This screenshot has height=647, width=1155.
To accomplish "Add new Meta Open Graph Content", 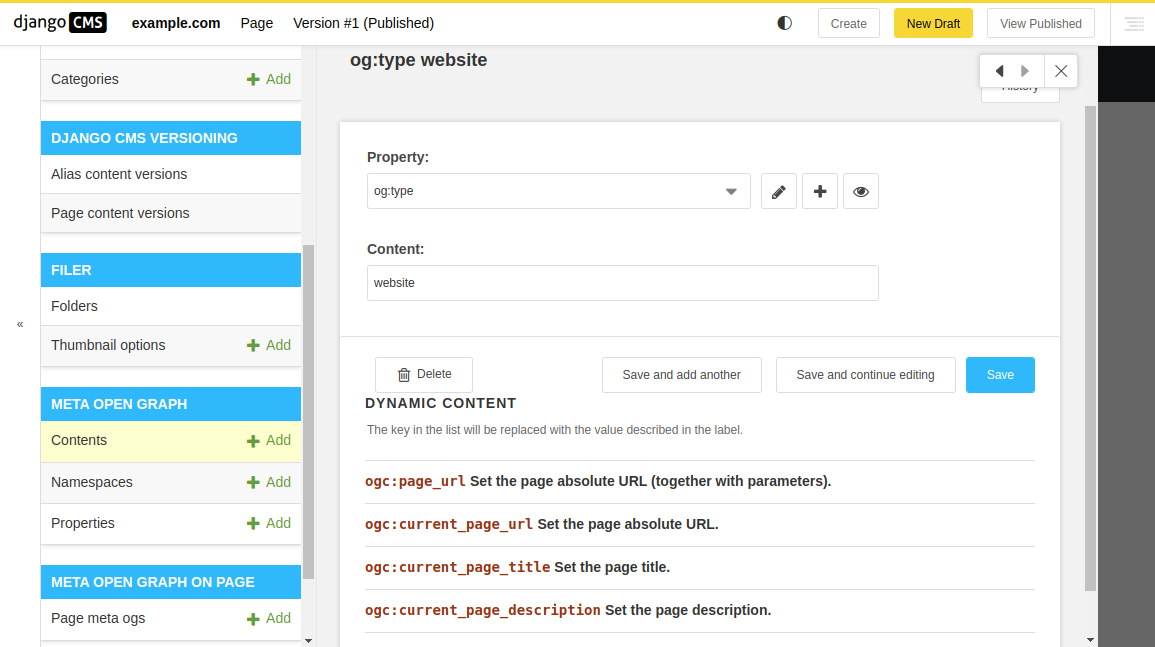I will click(269, 441).
